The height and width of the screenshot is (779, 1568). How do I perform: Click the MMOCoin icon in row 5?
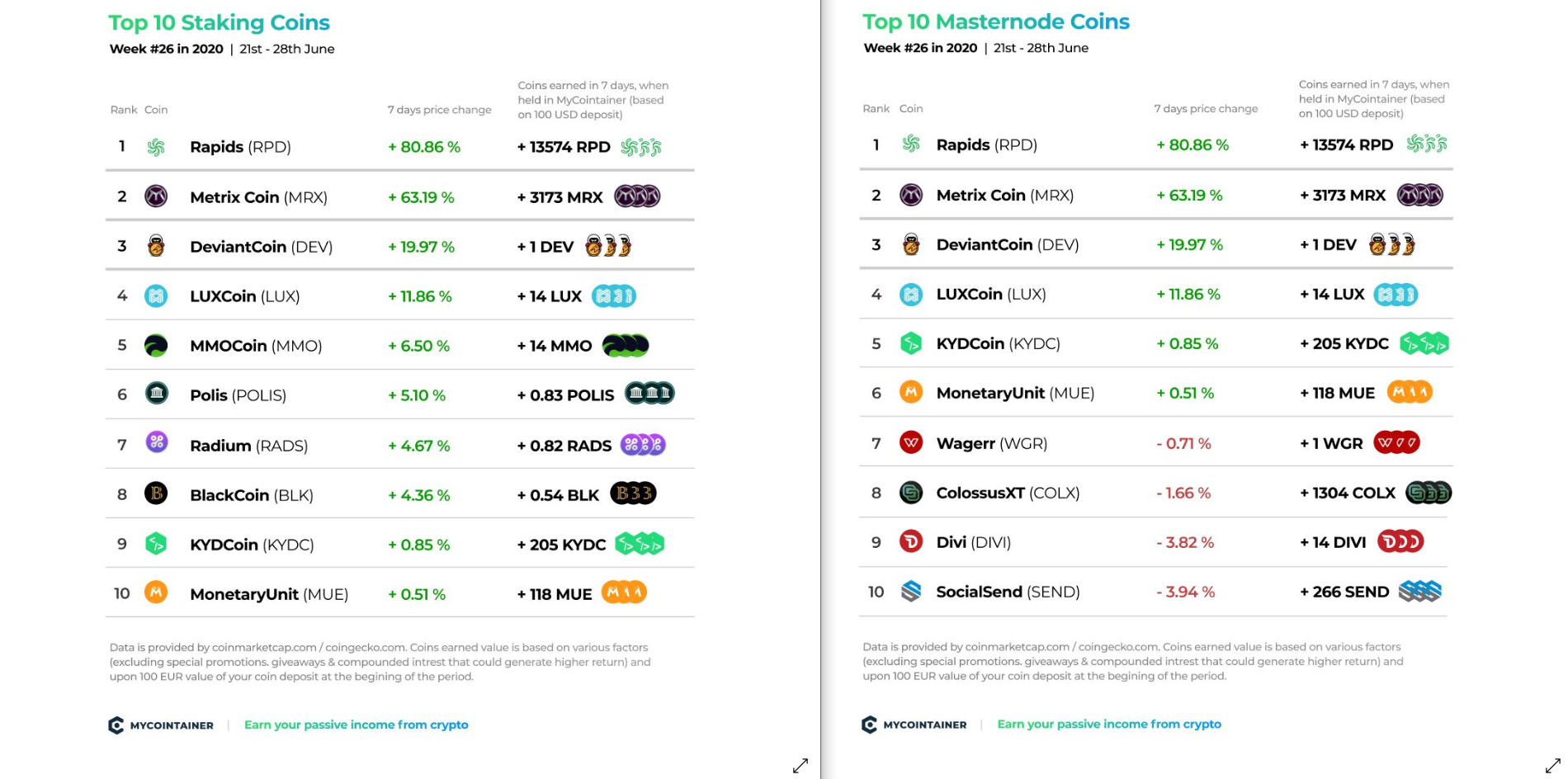click(156, 345)
